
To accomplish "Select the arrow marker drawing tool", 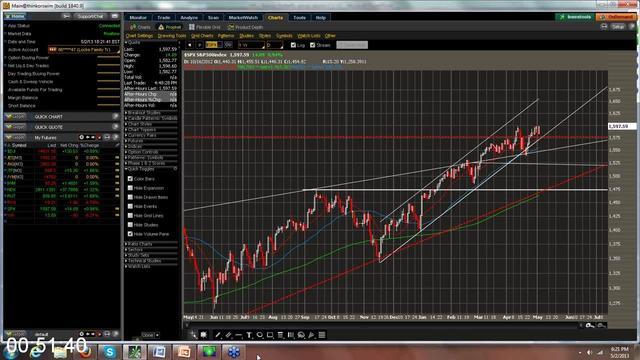I will click(x=311, y=335).
